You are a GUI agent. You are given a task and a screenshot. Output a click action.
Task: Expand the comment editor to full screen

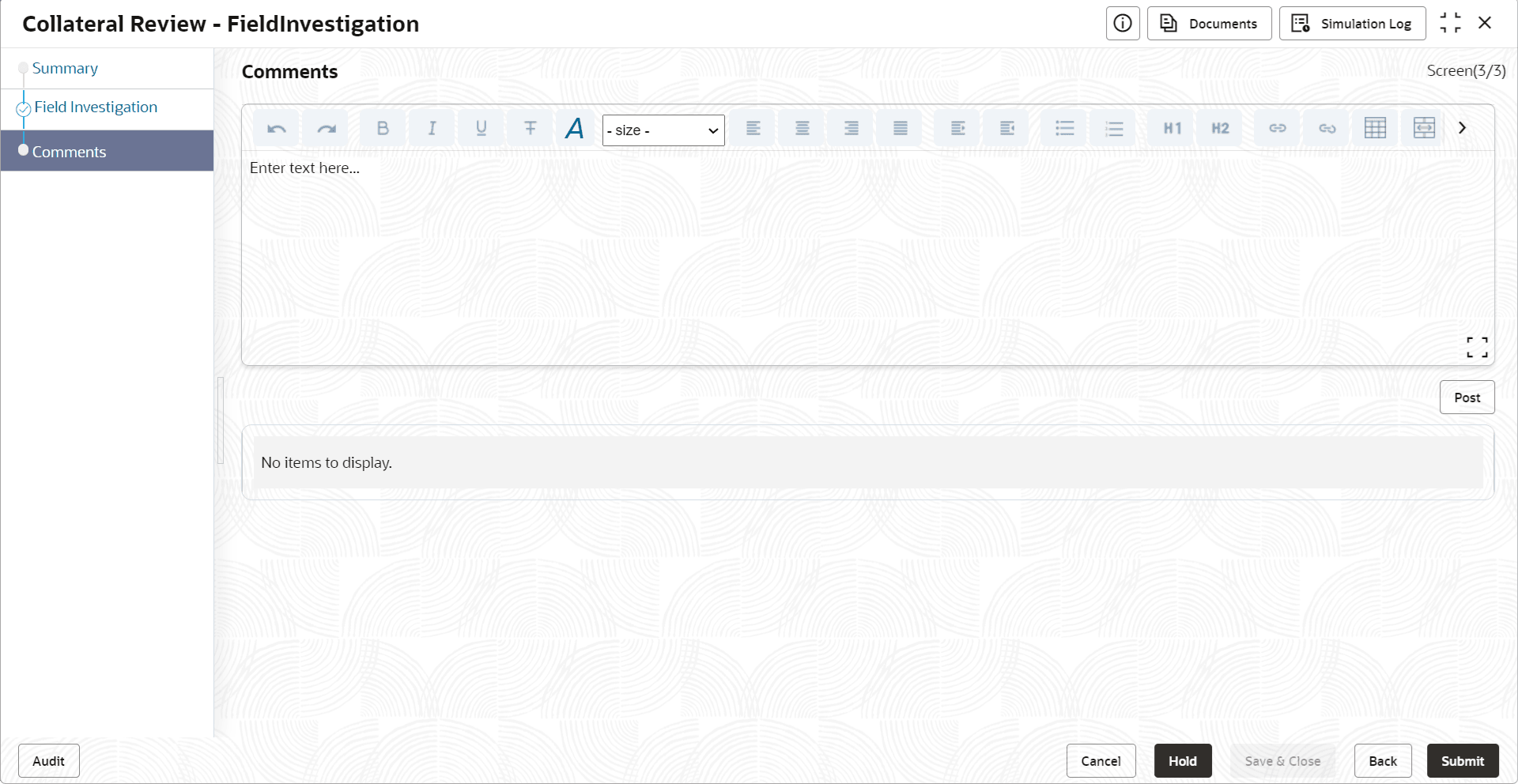pyautogui.click(x=1477, y=347)
